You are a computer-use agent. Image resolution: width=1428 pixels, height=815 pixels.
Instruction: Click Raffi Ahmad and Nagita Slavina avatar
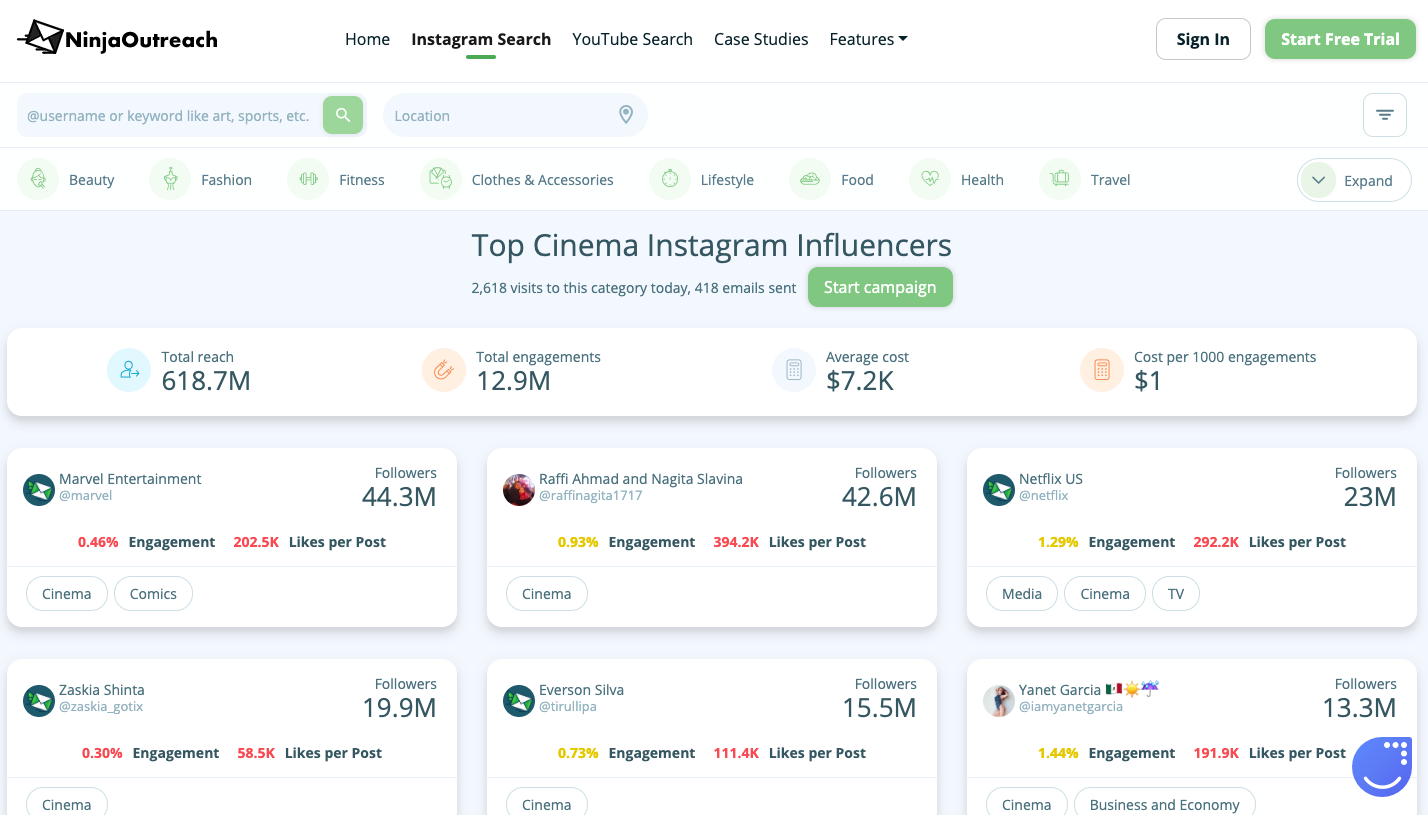(x=519, y=490)
